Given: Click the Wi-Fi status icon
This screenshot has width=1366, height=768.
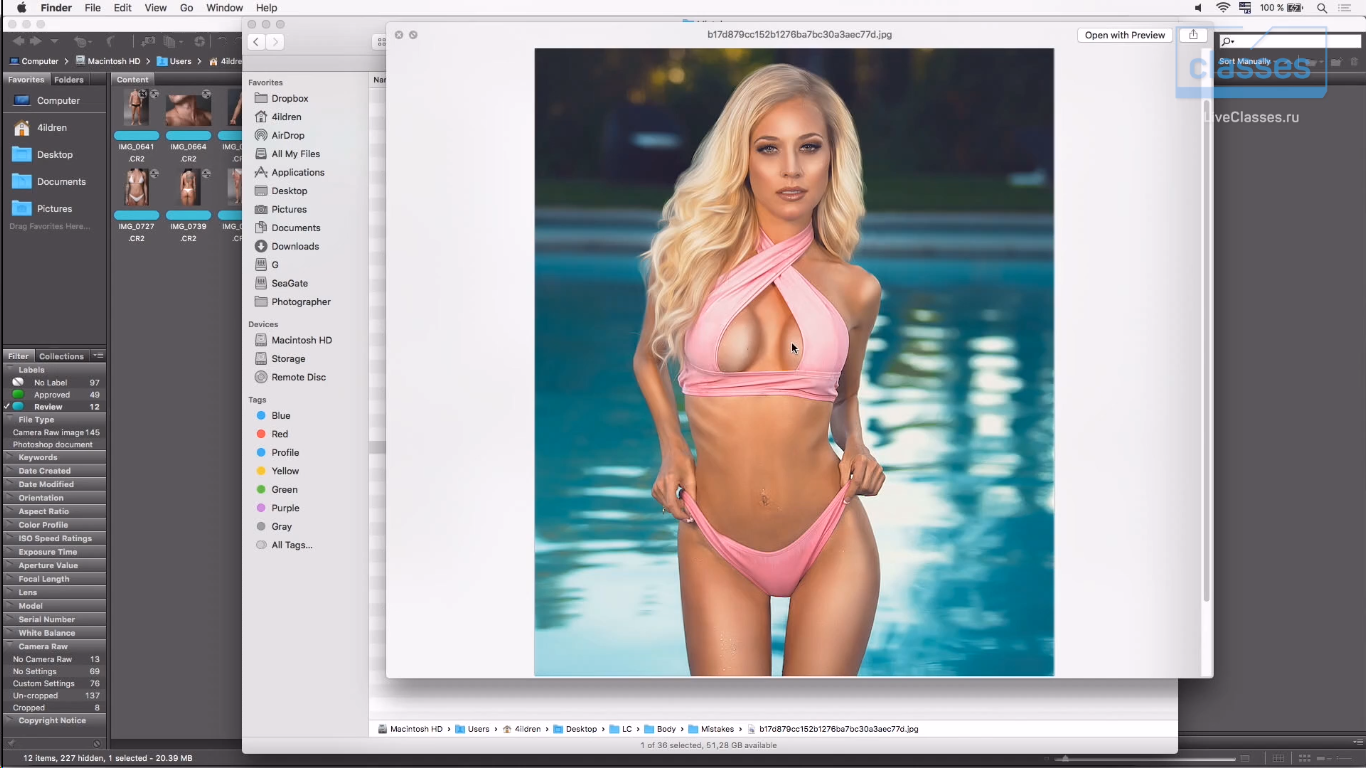Looking at the screenshot, I should [1223, 8].
